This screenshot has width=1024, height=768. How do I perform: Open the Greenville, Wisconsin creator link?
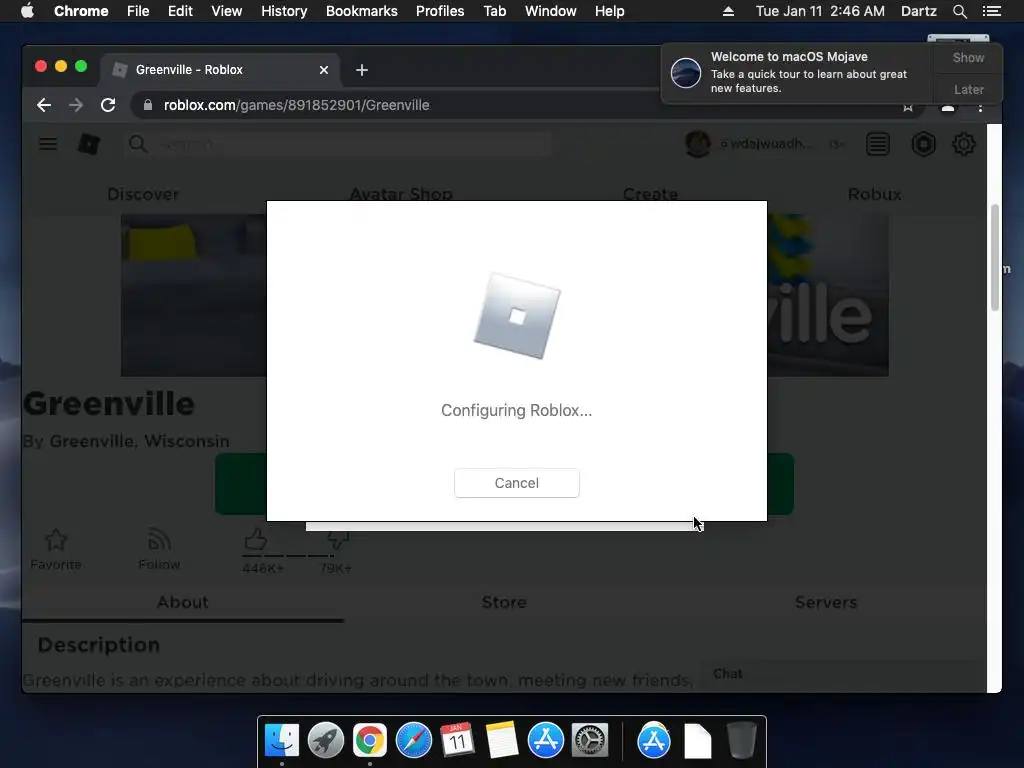[140, 441]
